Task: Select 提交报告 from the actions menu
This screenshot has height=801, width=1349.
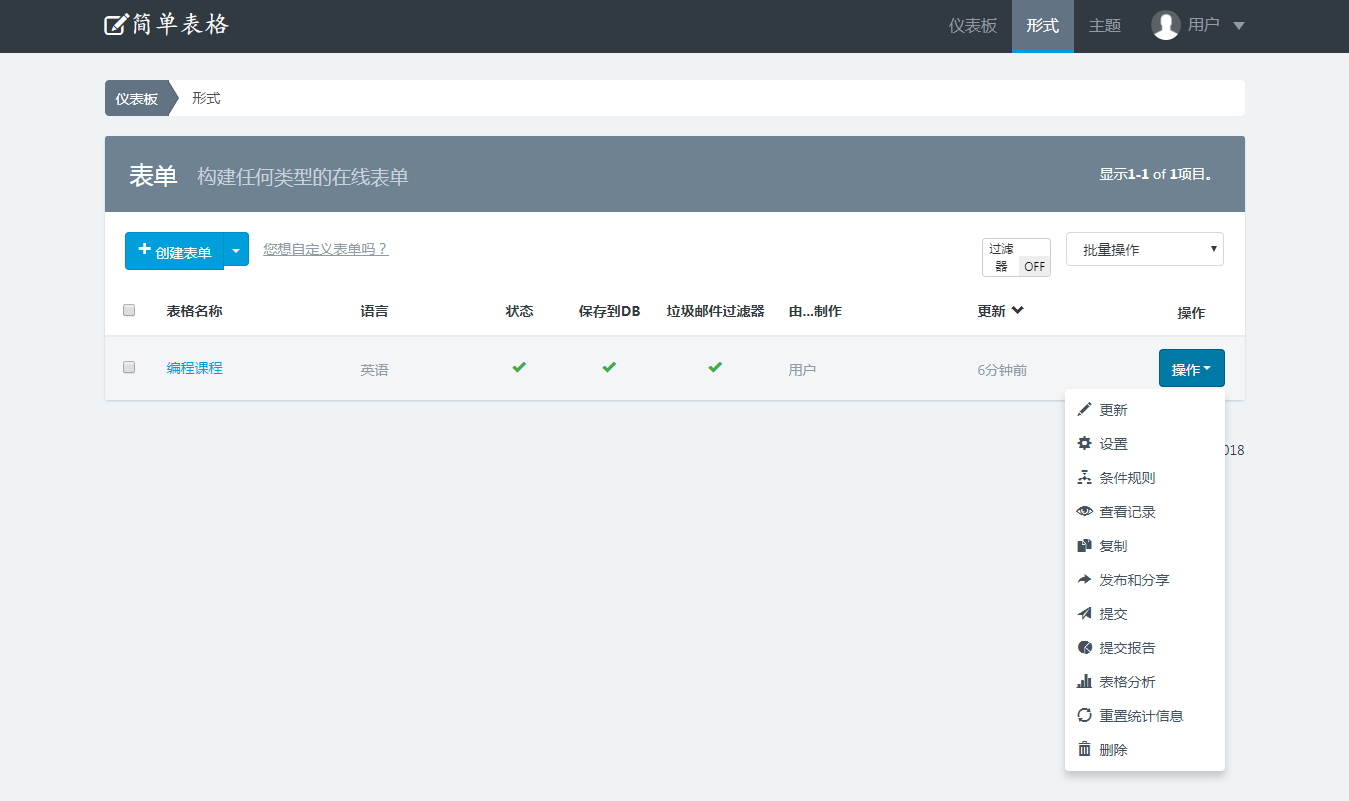Action: [1127, 648]
